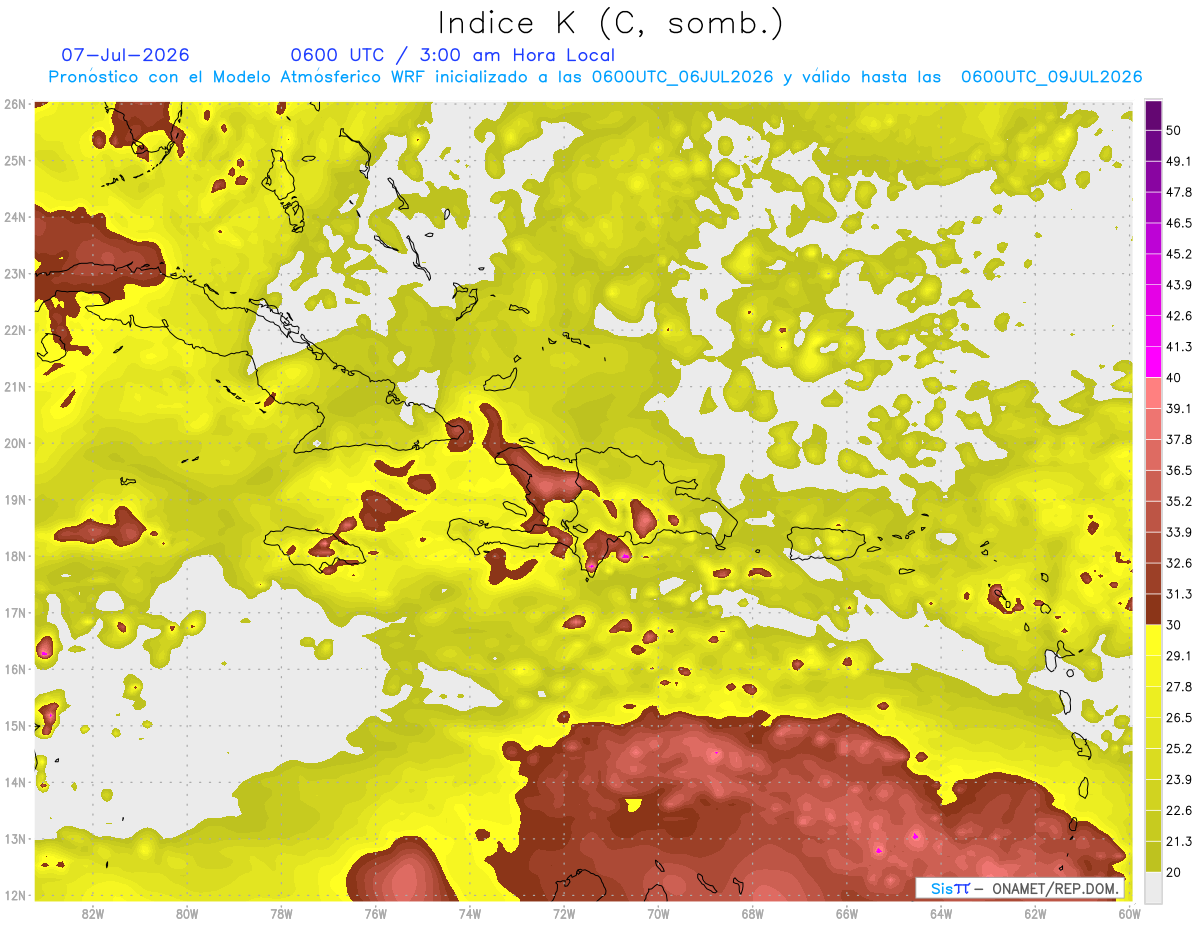Click the colorbar value 32.6
This screenshot has width=1200, height=927.
(x=1179, y=563)
